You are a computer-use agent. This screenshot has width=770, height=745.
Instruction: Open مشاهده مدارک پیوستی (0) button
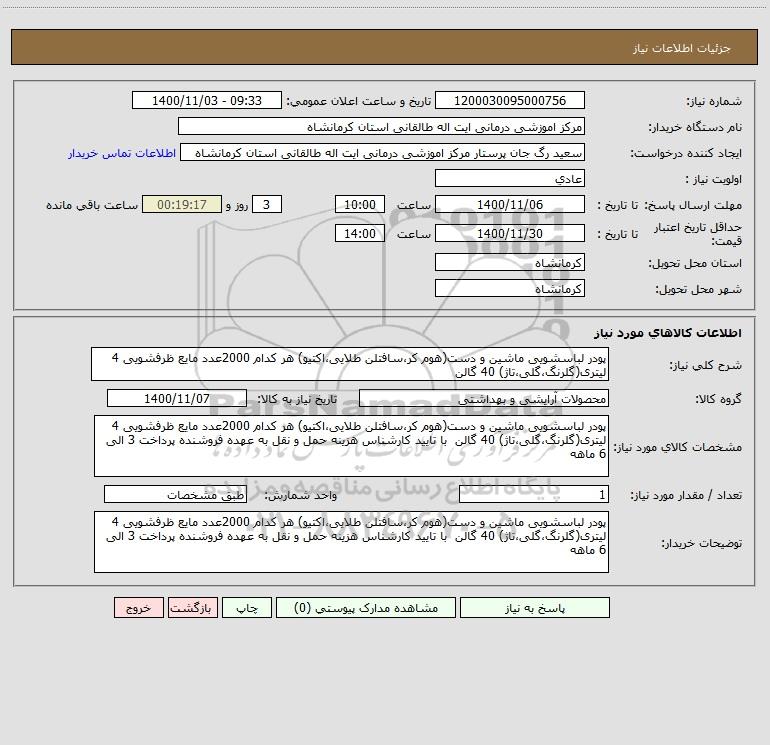coord(366,607)
